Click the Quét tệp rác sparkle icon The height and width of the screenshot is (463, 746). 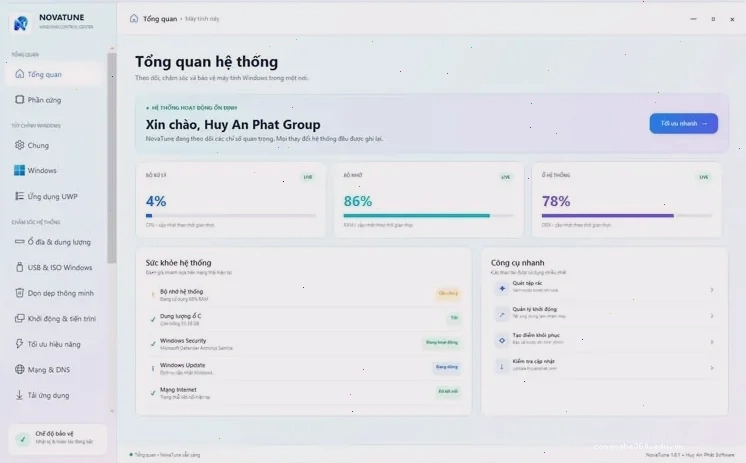(x=502, y=288)
